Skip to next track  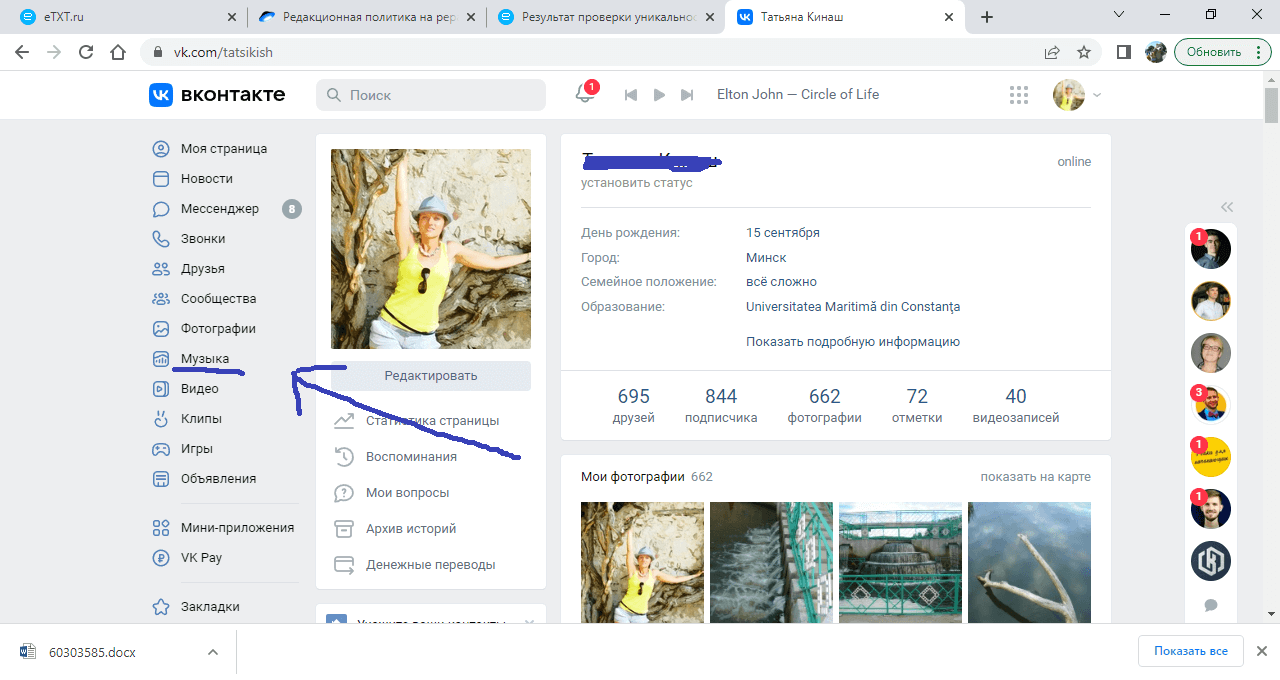coord(687,94)
